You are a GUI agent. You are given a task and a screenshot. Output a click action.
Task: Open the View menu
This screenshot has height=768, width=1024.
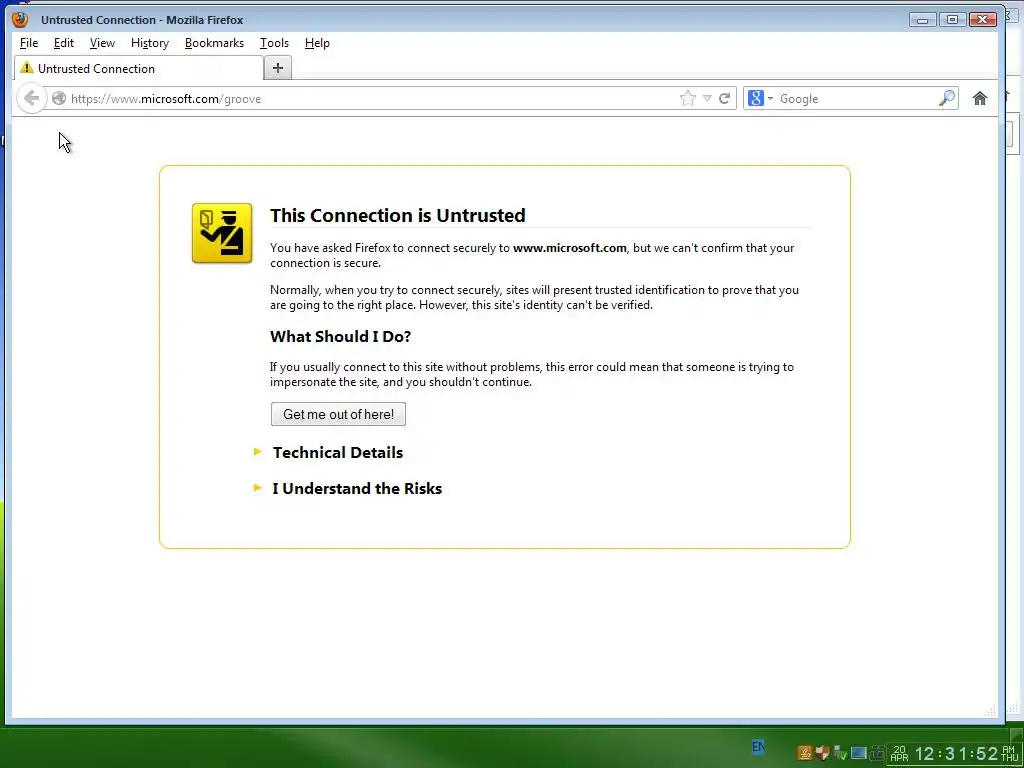(x=102, y=43)
